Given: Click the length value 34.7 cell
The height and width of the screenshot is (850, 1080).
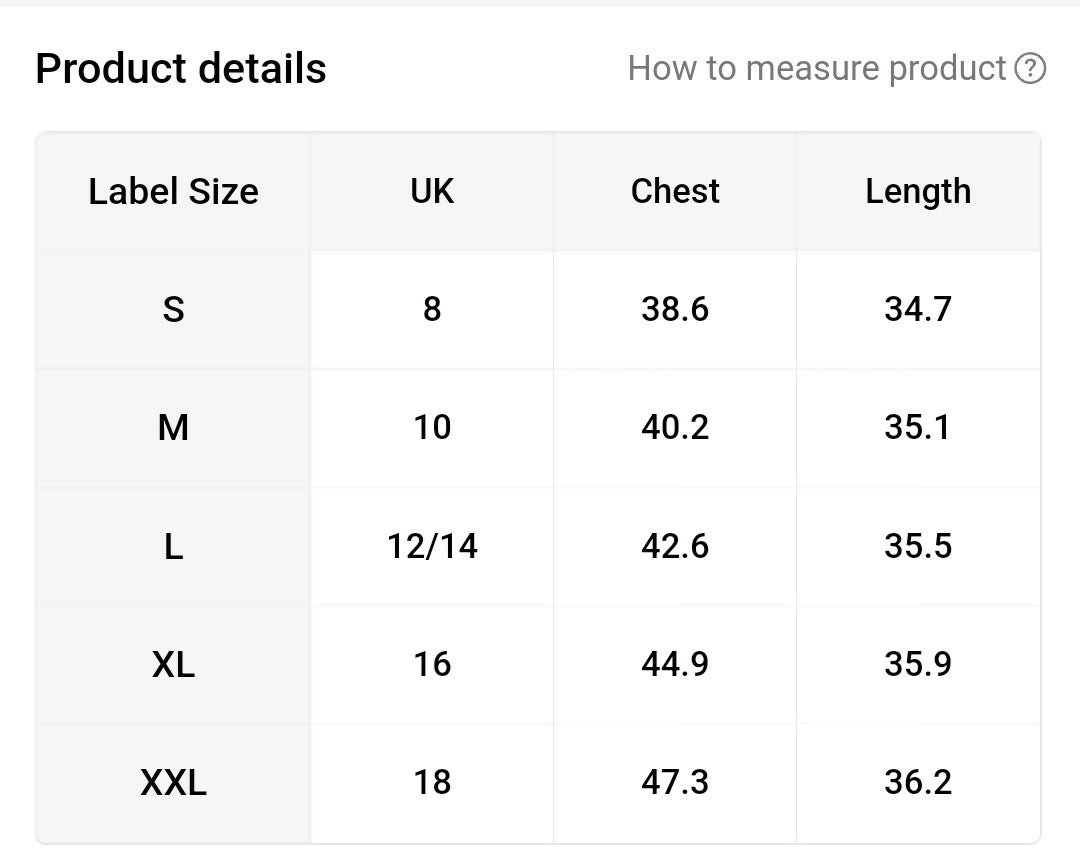Looking at the screenshot, I should pos(918,309).
